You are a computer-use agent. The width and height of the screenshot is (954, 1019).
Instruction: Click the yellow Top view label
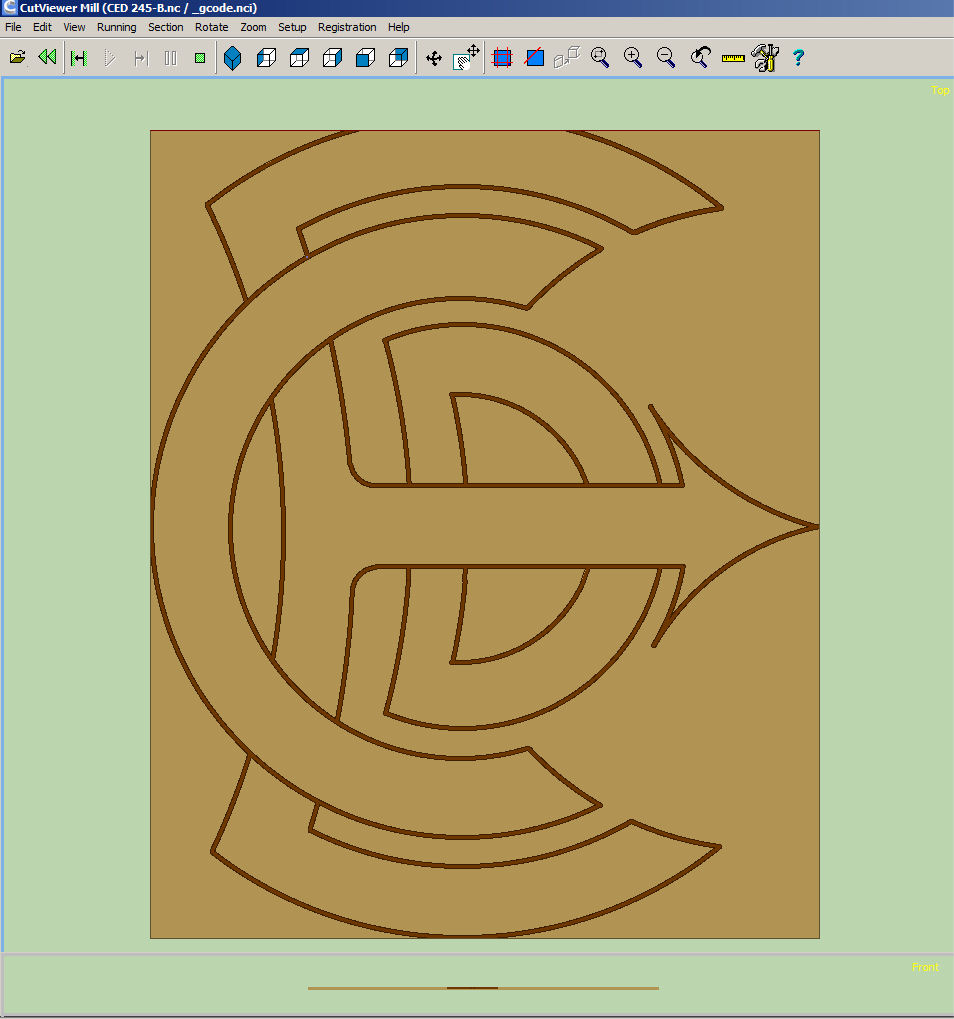pyautogui.click(x=940, y=90)
